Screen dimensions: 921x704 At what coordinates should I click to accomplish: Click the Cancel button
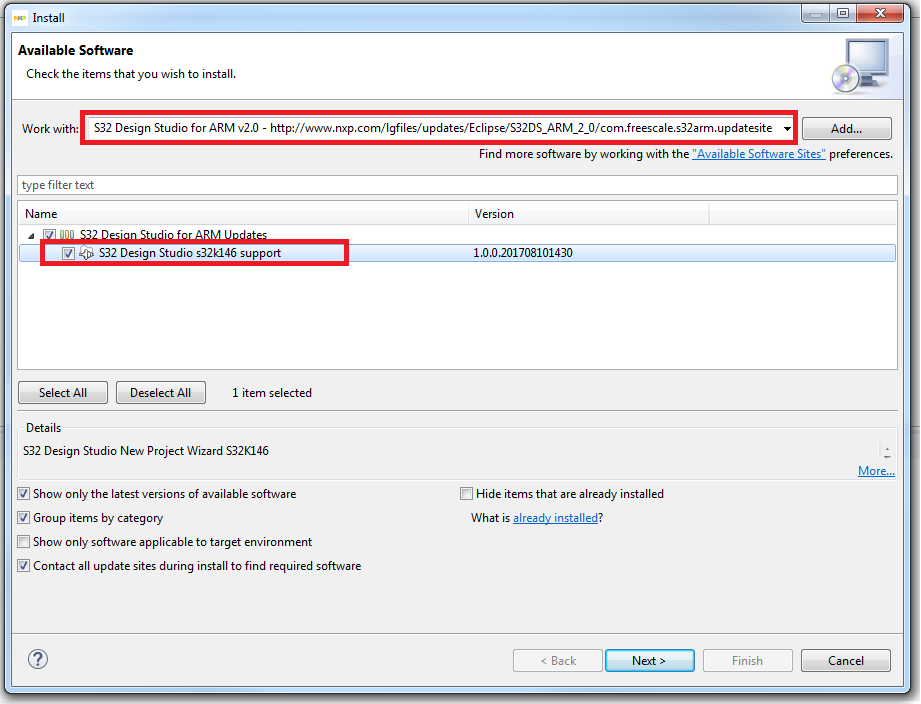pos(845,661)
